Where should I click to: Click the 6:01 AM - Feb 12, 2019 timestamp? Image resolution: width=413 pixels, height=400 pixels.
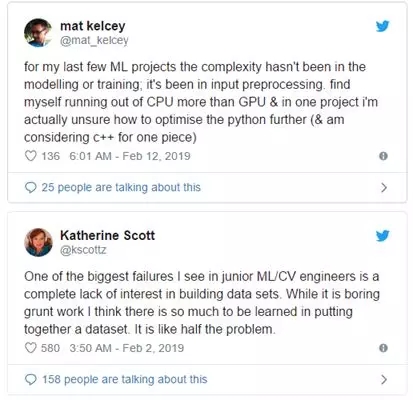coord(130,156)
